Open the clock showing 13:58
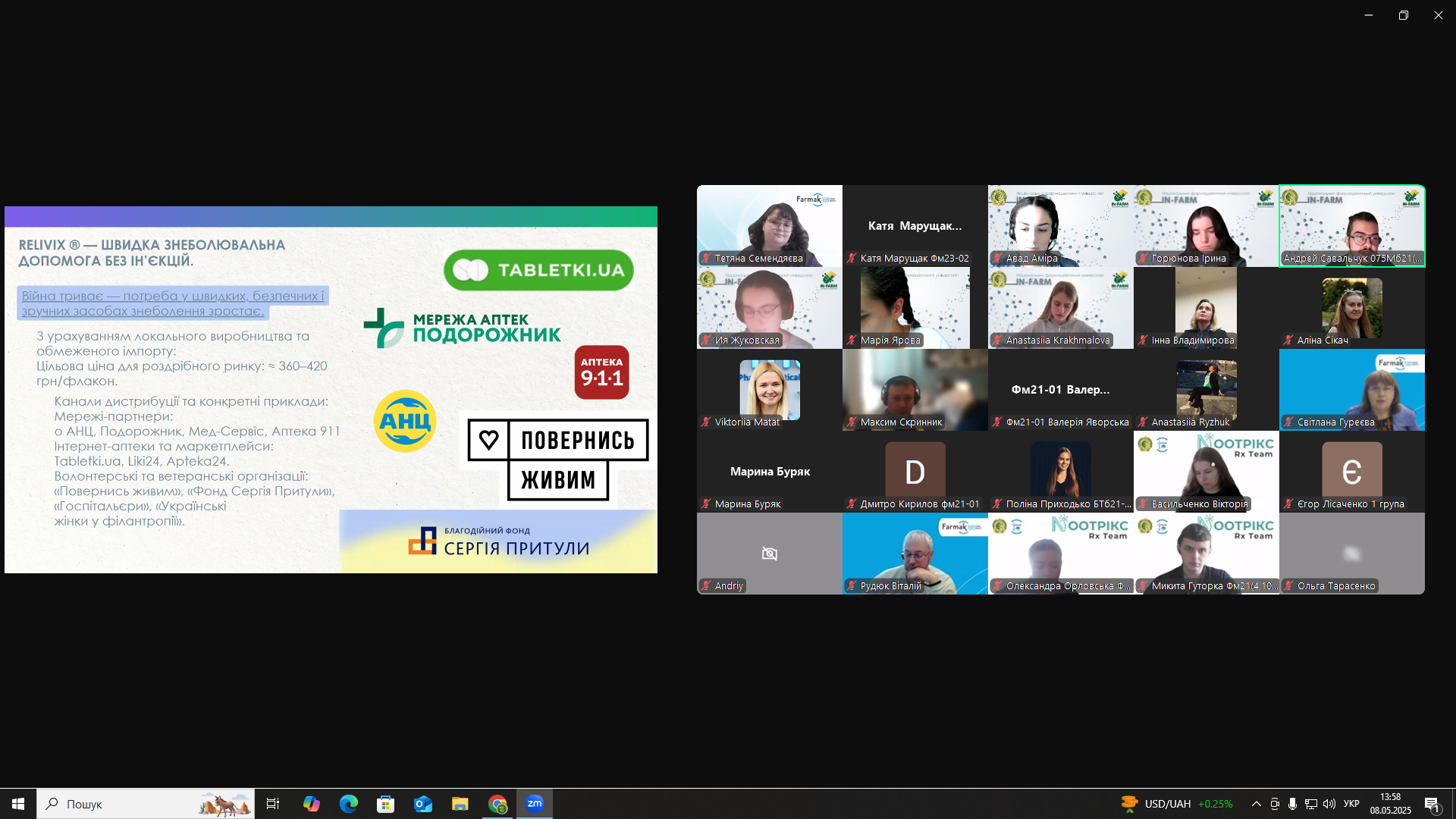 click(x=1391, y=804)
